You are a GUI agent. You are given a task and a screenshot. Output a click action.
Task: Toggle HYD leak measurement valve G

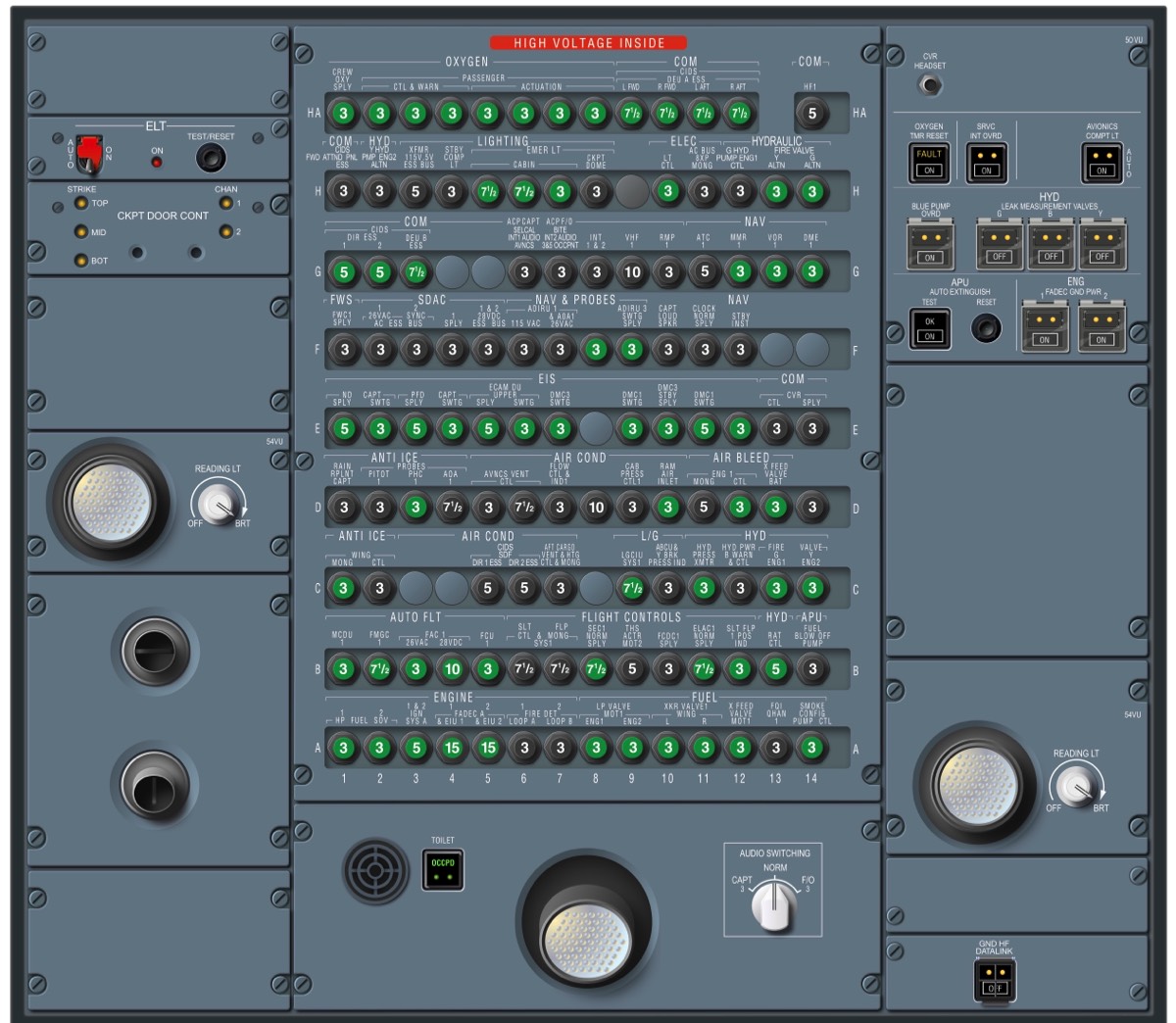click(x=999, y=245)
